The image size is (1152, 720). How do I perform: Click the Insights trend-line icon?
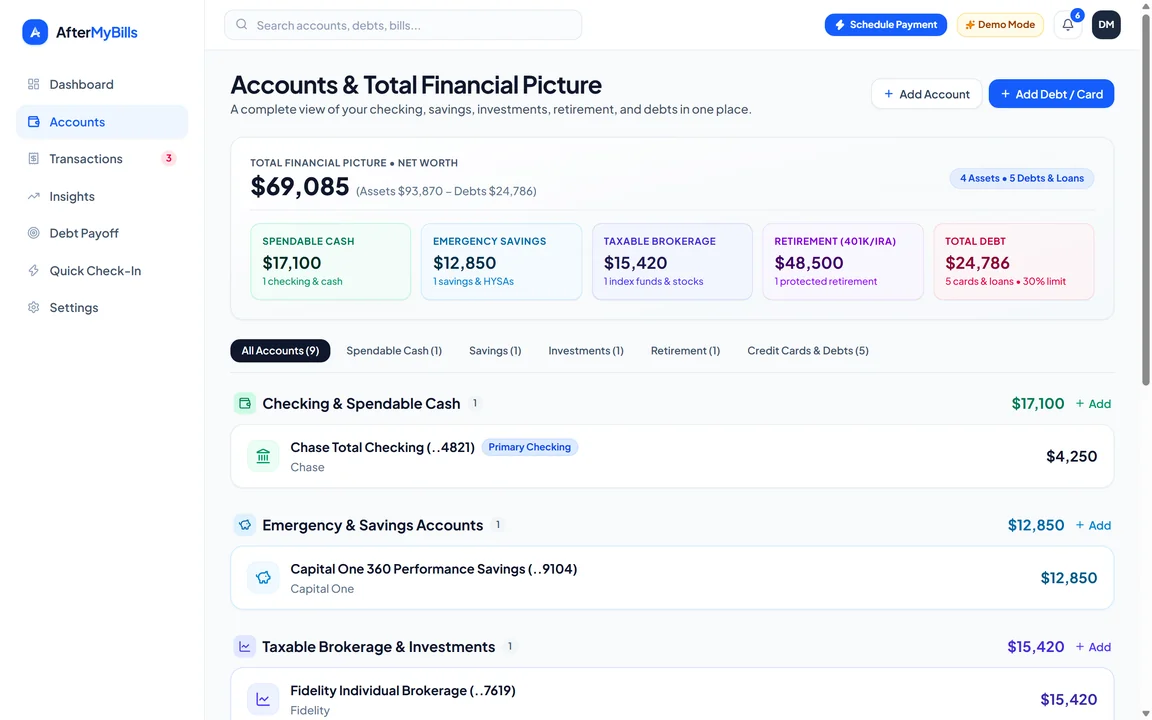click(x=33, y=196)
